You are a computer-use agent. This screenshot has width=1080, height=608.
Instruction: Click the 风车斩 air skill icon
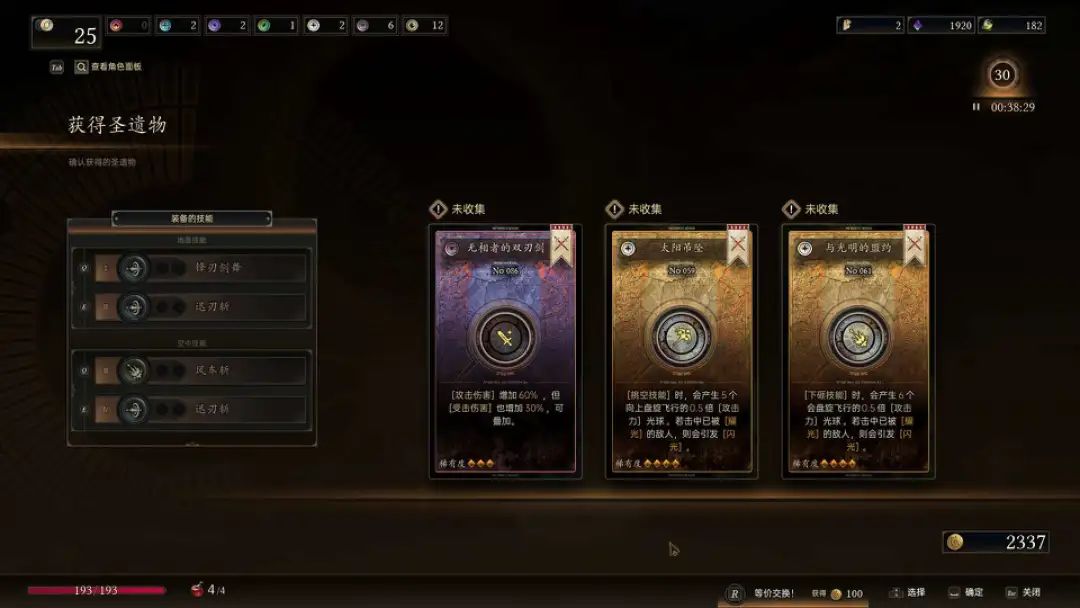[134, 370]
